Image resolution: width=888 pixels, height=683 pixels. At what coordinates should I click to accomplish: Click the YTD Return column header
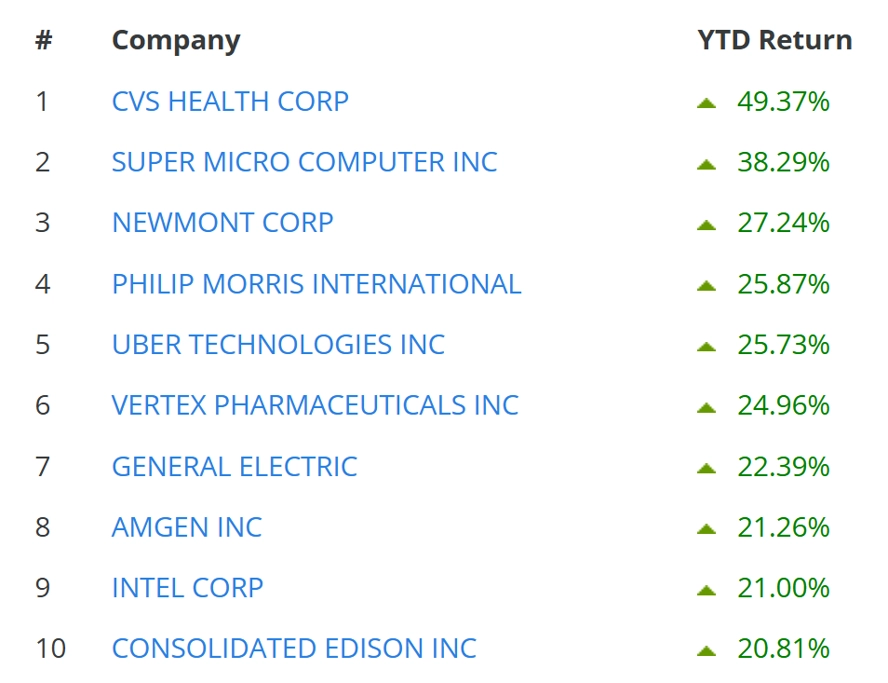(775, 40)
